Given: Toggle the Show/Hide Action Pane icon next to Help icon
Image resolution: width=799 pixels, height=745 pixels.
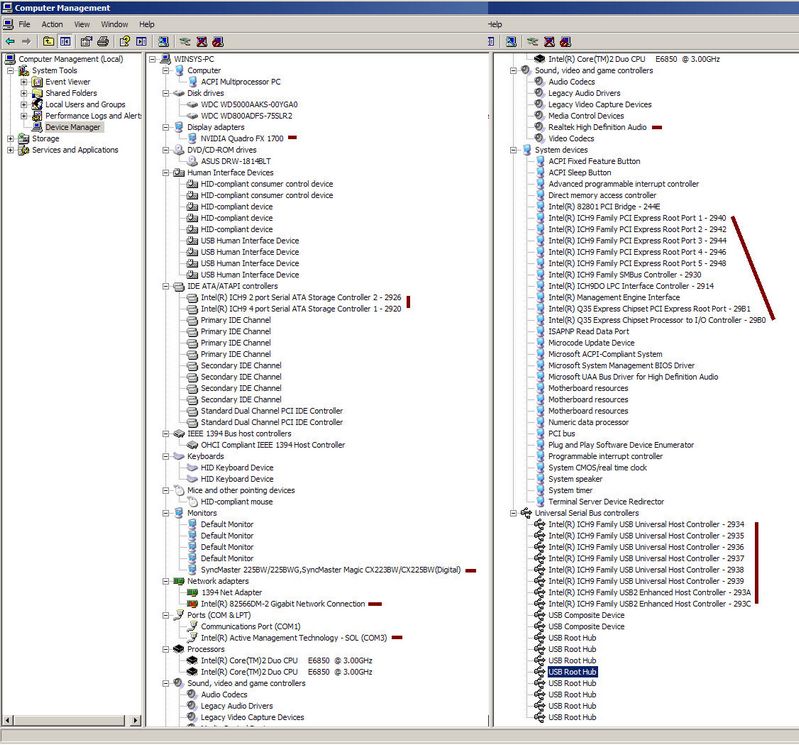Looking at the screenshot, I should click(141, 41).
